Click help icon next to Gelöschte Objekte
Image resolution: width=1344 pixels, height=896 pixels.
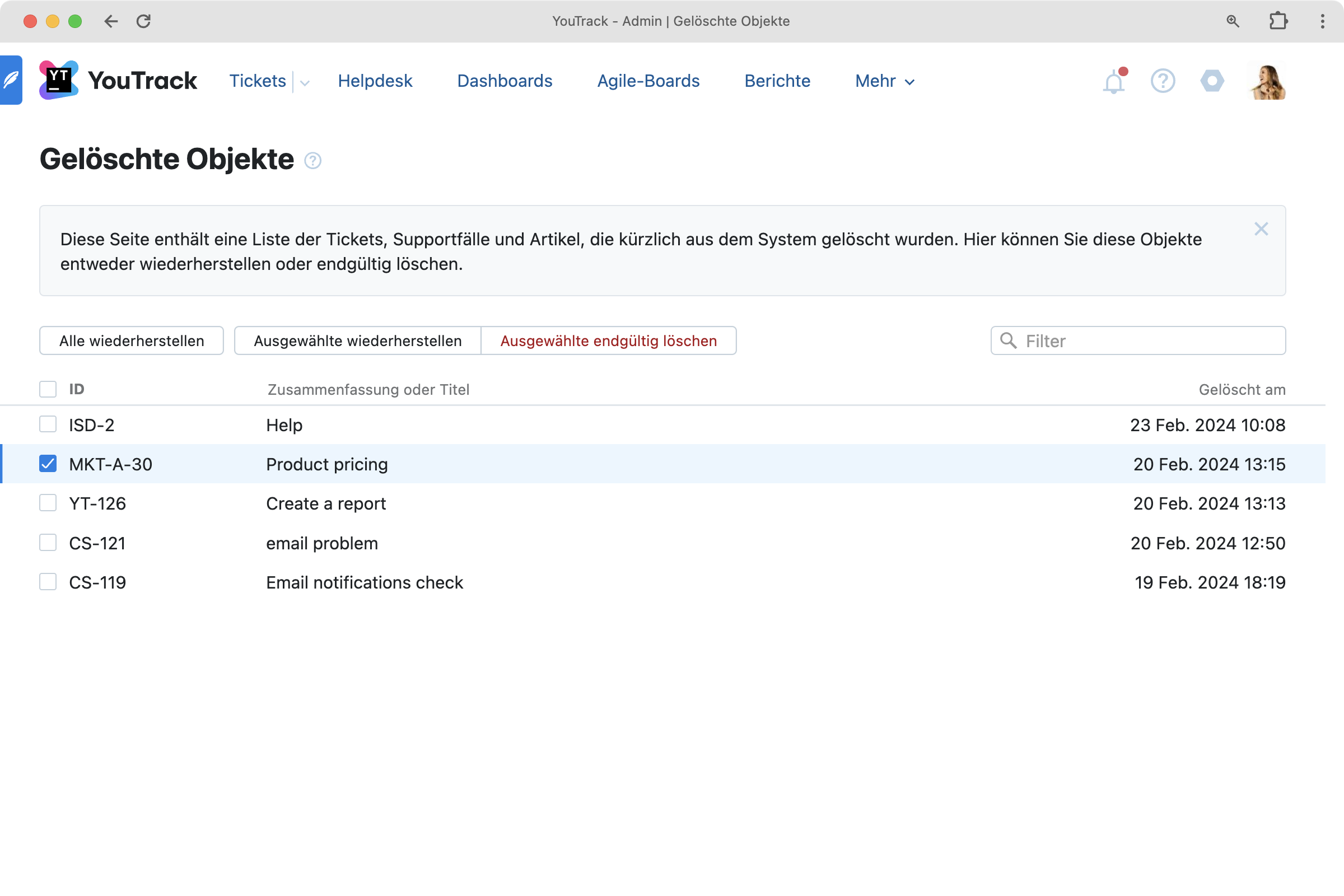tap(312, 161)
